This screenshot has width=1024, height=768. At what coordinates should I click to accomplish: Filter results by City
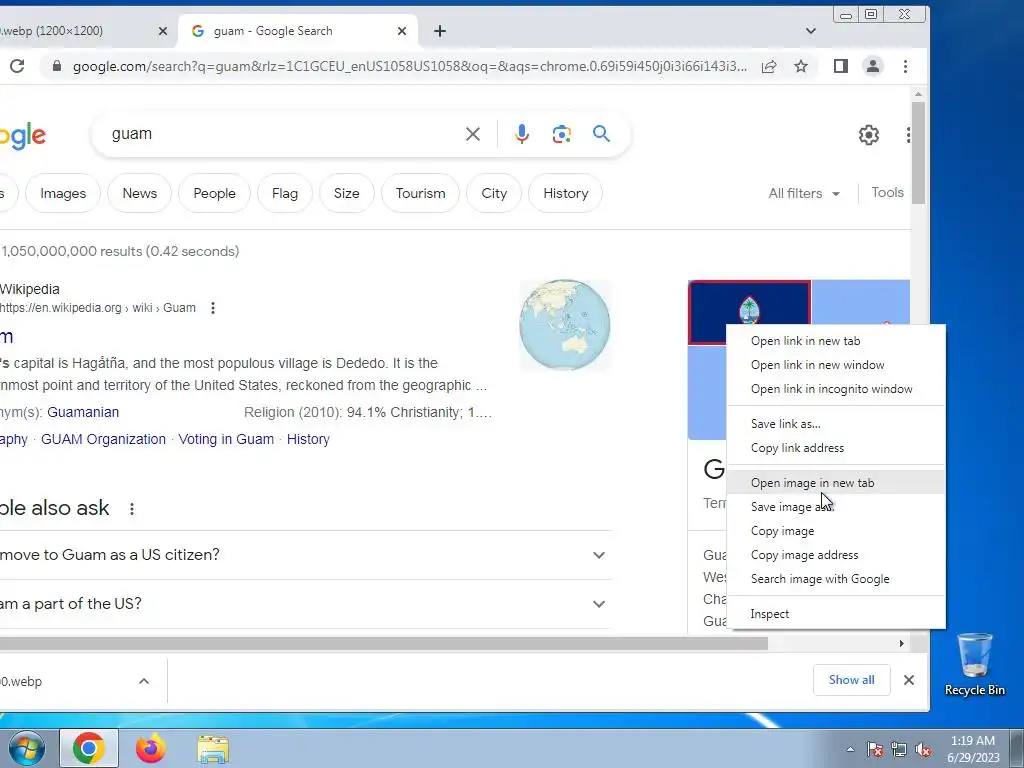pos(494,193)
